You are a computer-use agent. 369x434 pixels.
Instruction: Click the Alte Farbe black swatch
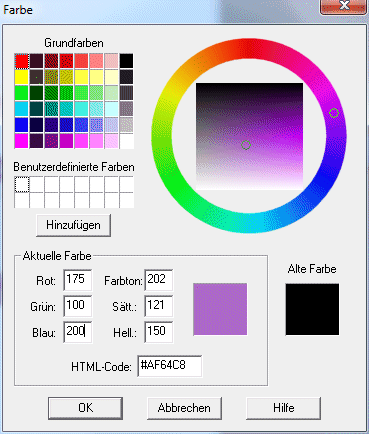point(312,309)
